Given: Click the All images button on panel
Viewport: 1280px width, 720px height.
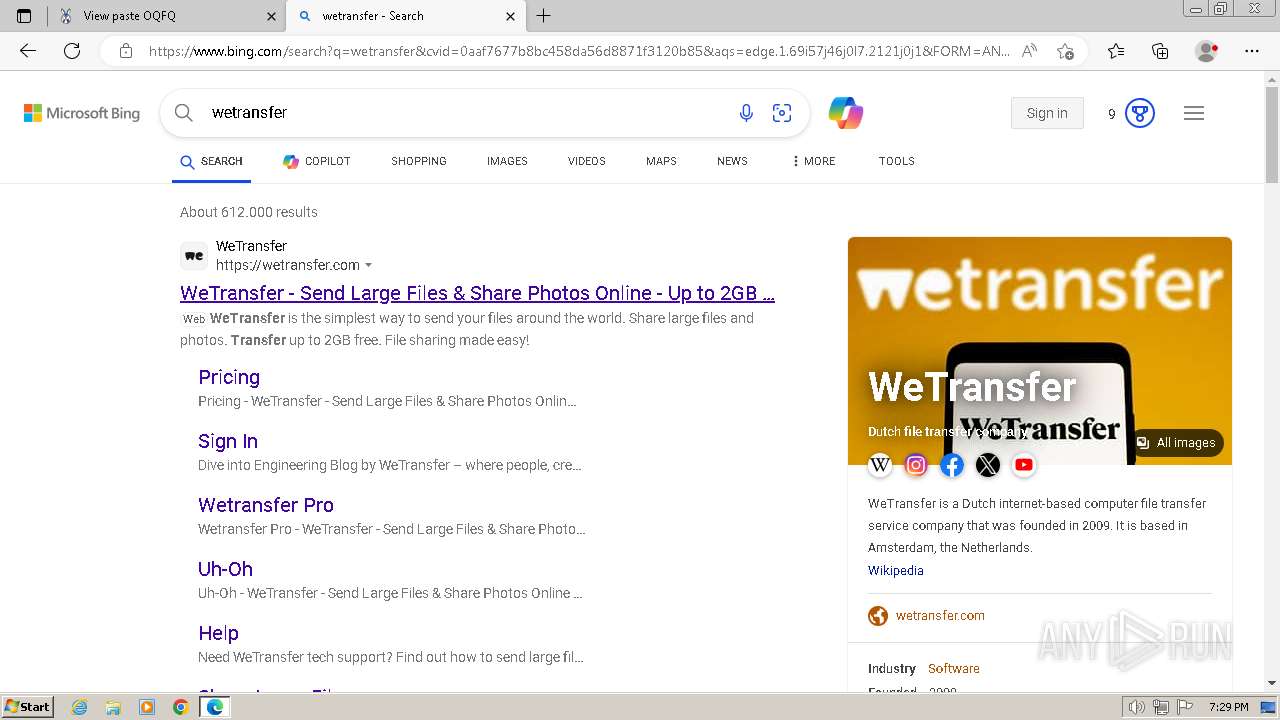Looking at the screenshot, I should 1177,443.
